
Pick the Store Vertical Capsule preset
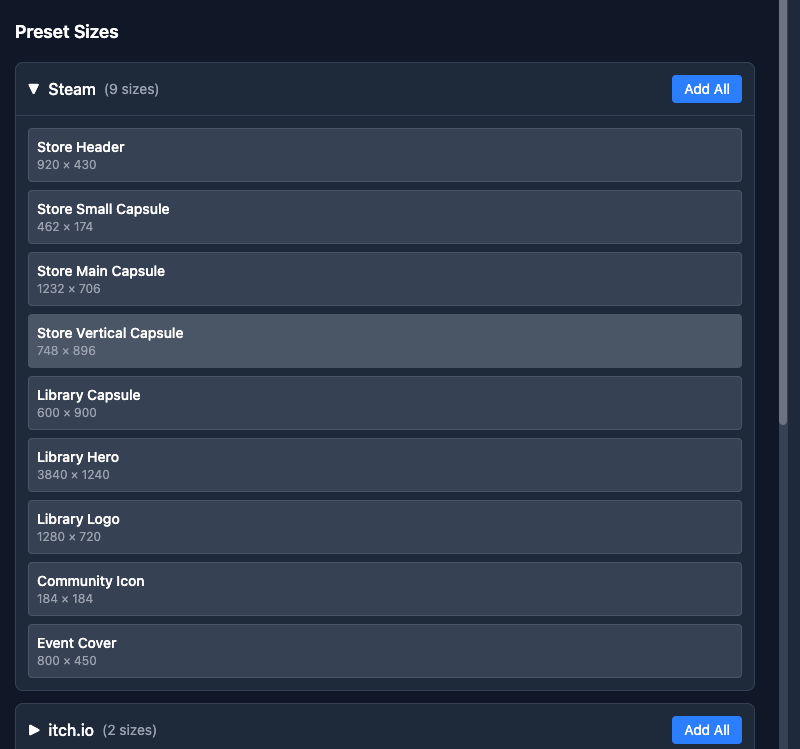(x=384, y=341)
